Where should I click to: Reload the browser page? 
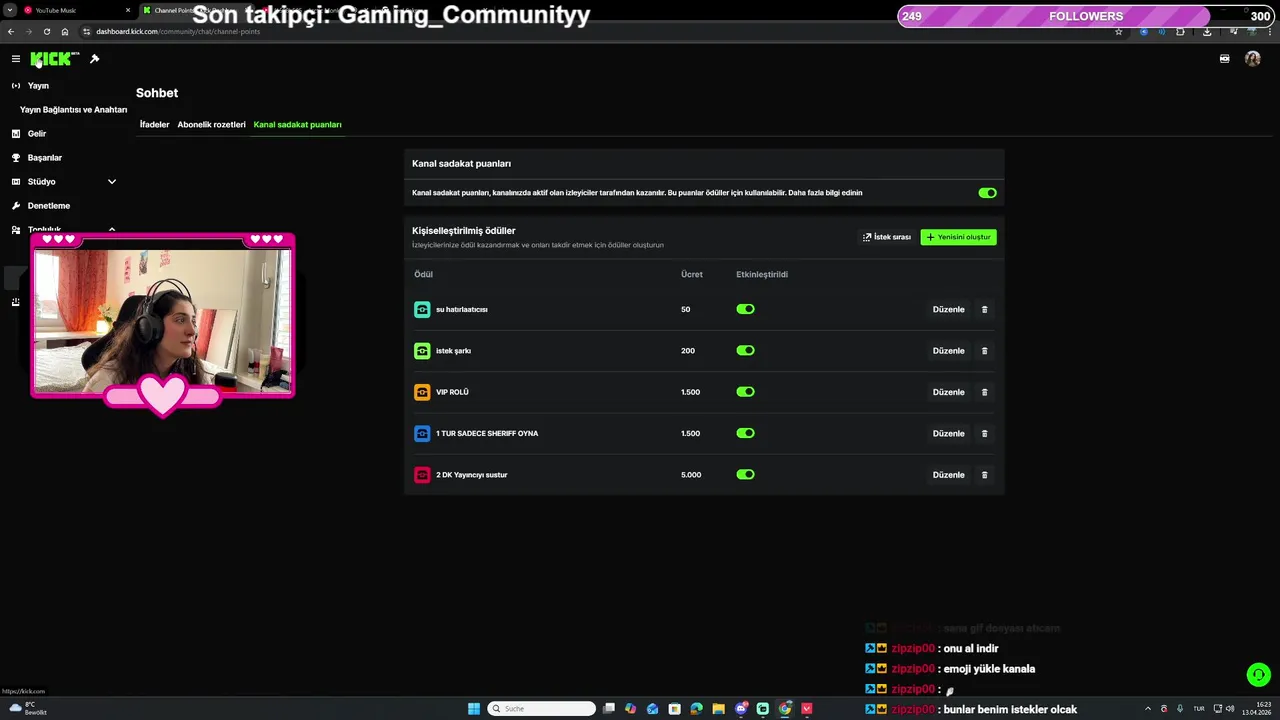47,31
